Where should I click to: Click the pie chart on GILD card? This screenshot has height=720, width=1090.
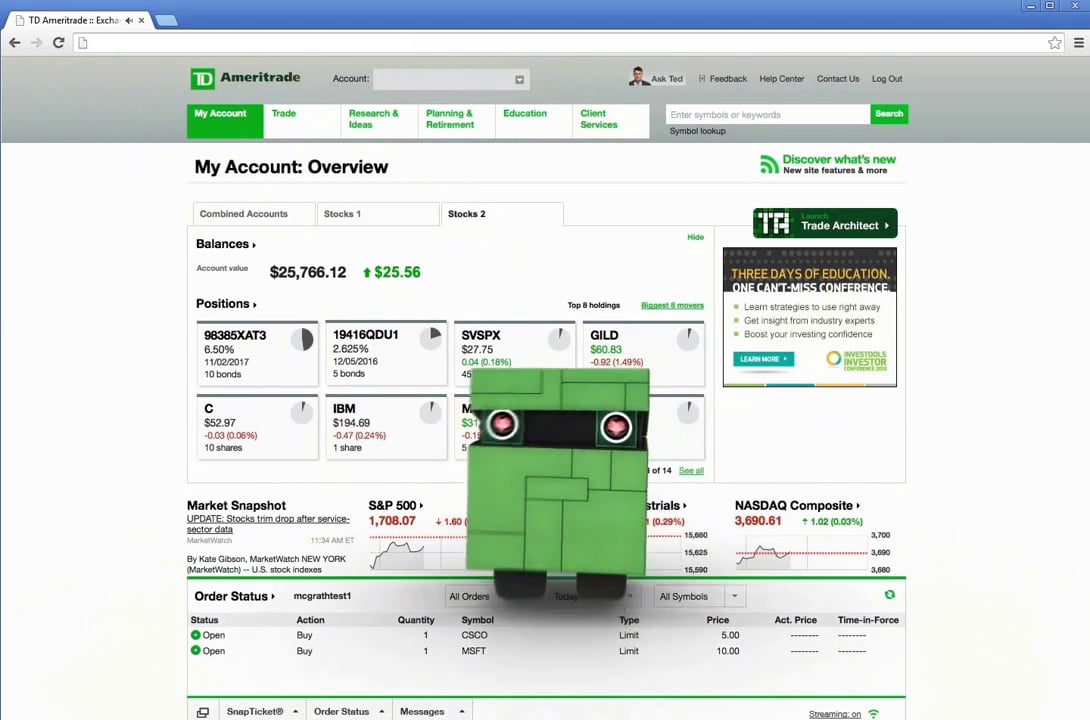[688, 339]
